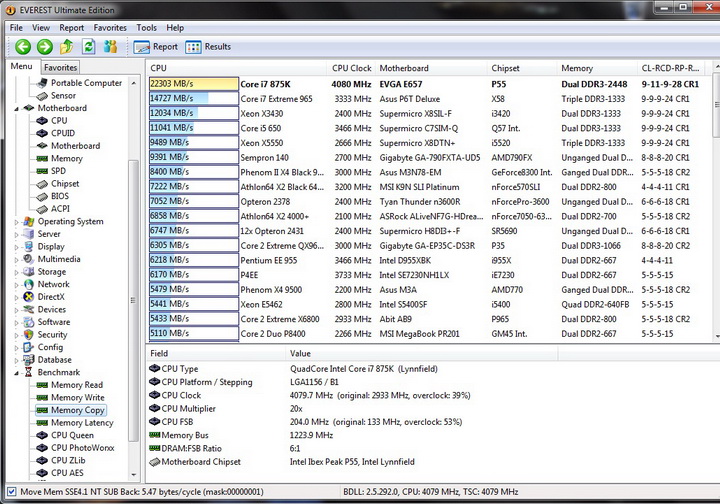The height and width of the screenshot is (504, 720).
Task: Open the Report toolbar button
Action: (x=156, y=47)
